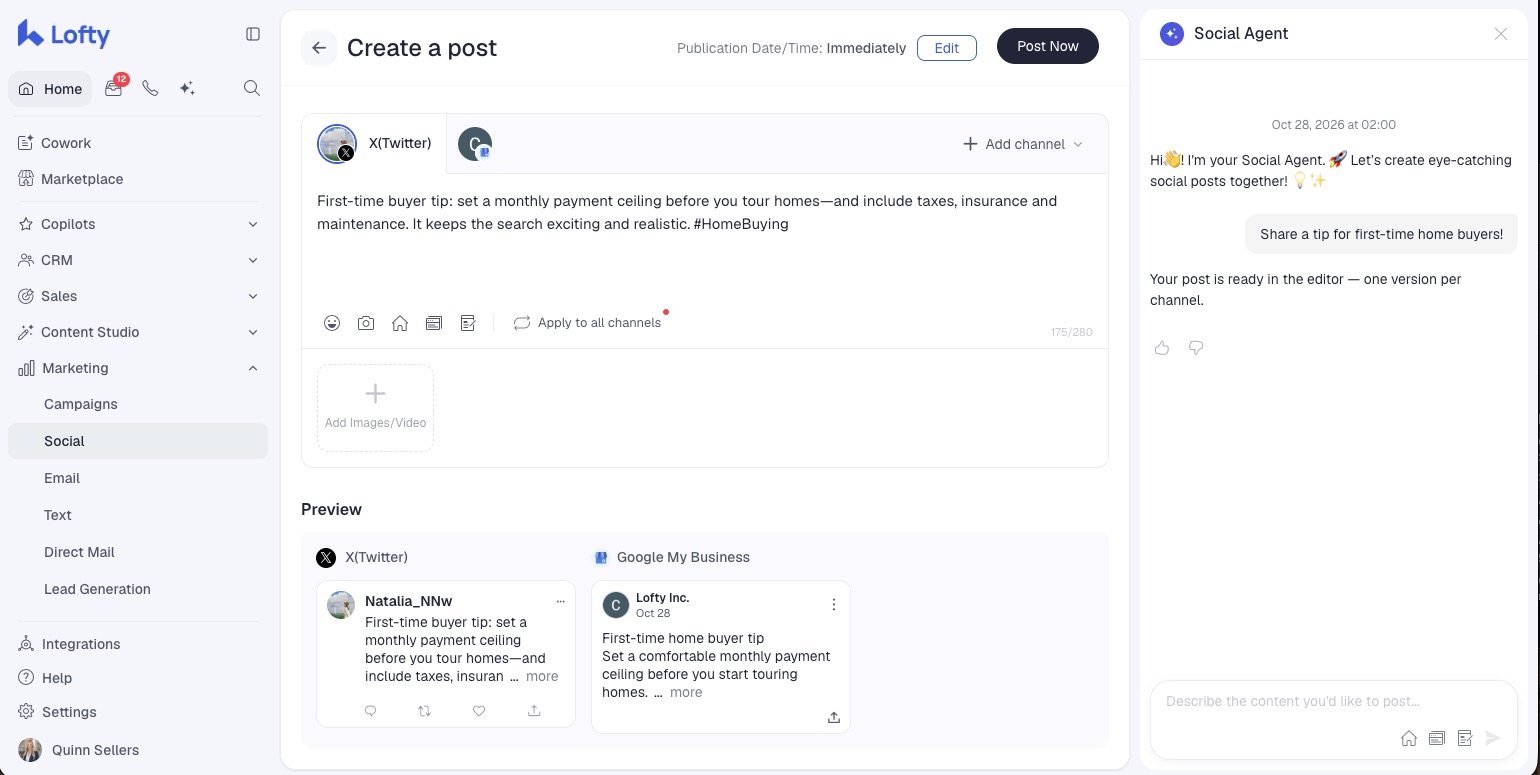The width and height of the screenshot is (1540, 775).
Task: Go back with the arrow beside Create a post
Action: (x=319, y=48)
